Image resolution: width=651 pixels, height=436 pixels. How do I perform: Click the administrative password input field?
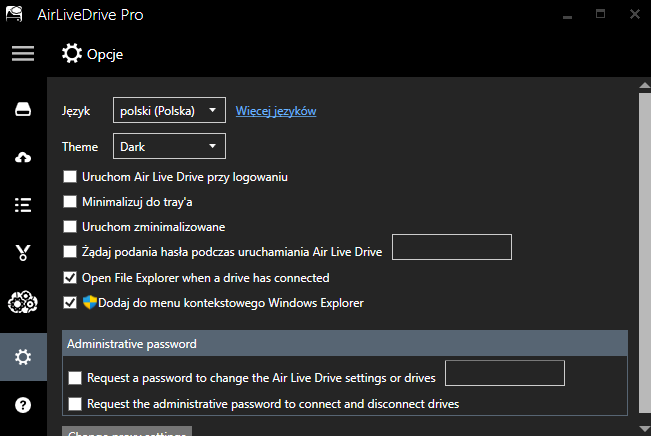505,373
